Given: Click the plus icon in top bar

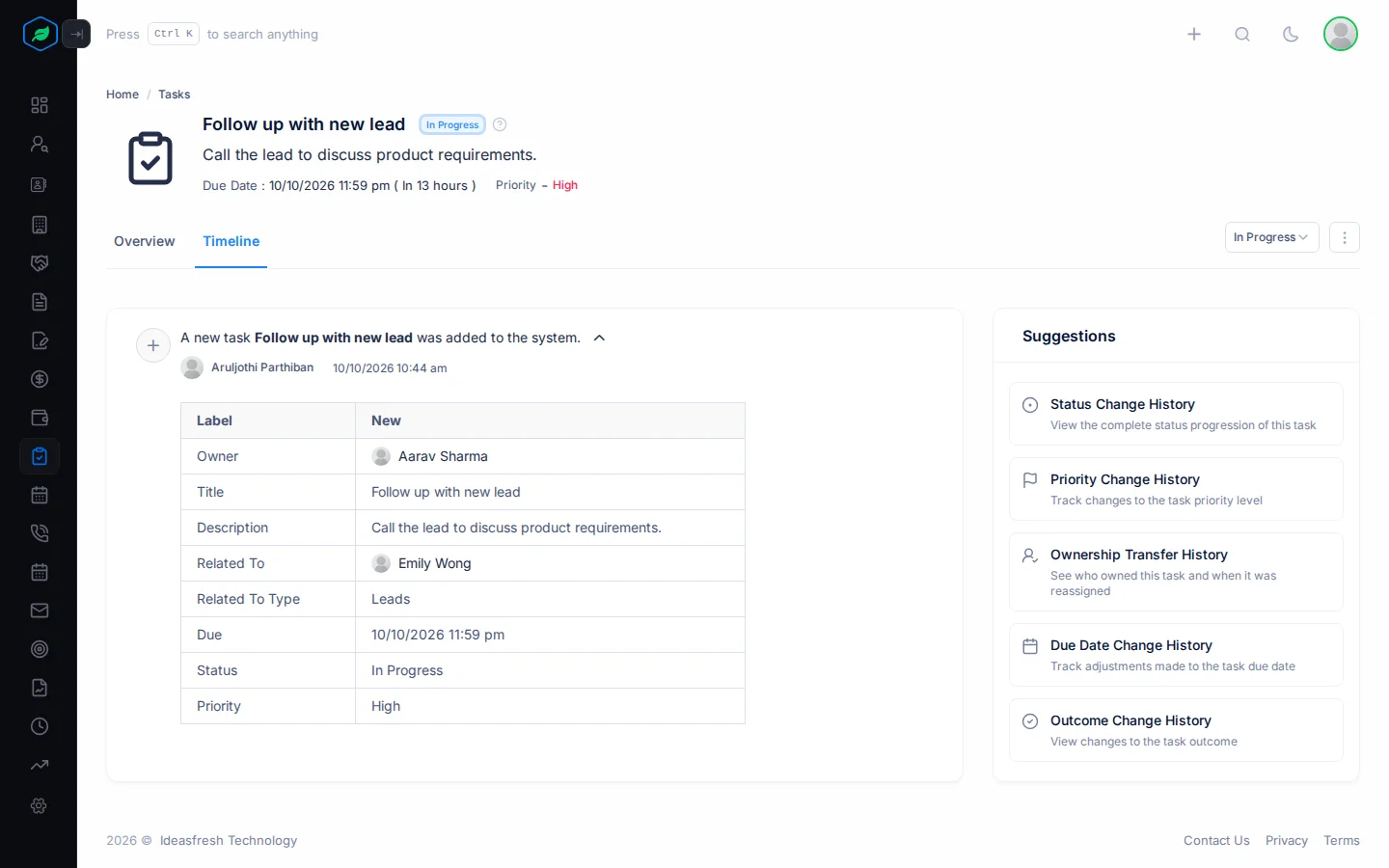Looking at the screenshot, I should tap(1194, 34).
